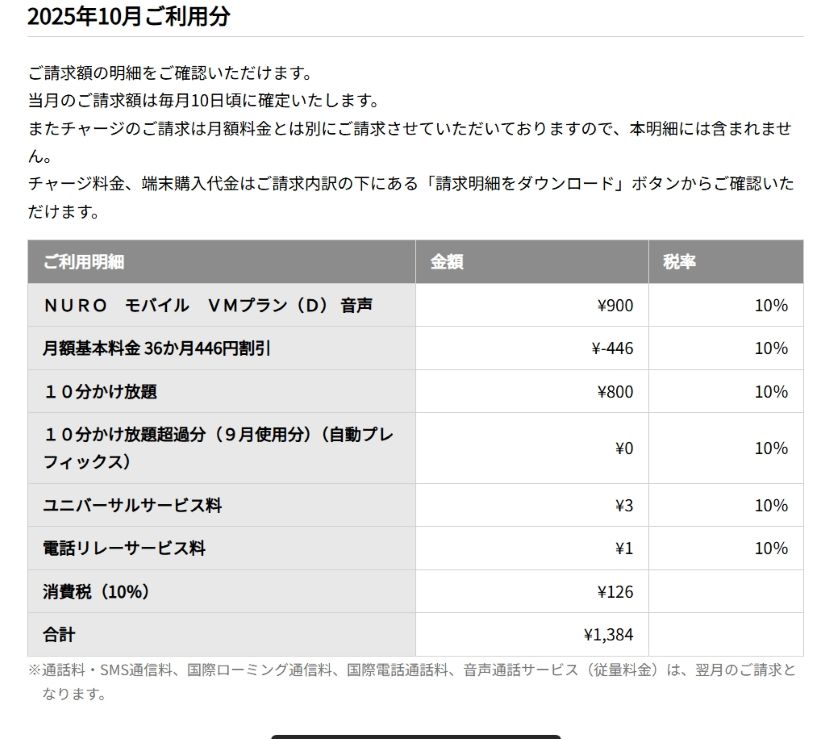Click the 税率 column header
Viewport: 830px width, 739px height.
(x=679, y=262)
